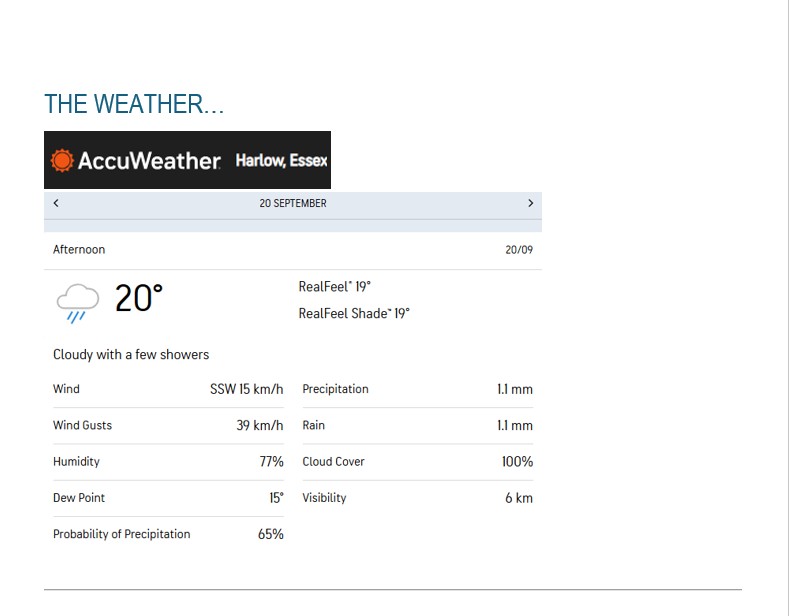Select the 20° temperature reading

click(x=139, y=298)
